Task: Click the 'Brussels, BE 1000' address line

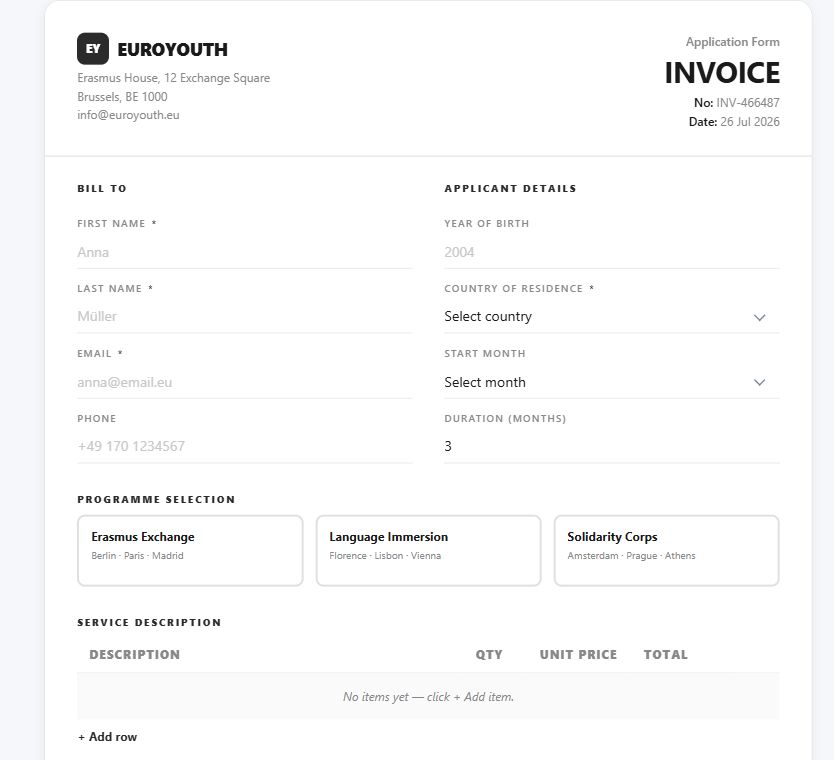Action: [x=122, y=97]
